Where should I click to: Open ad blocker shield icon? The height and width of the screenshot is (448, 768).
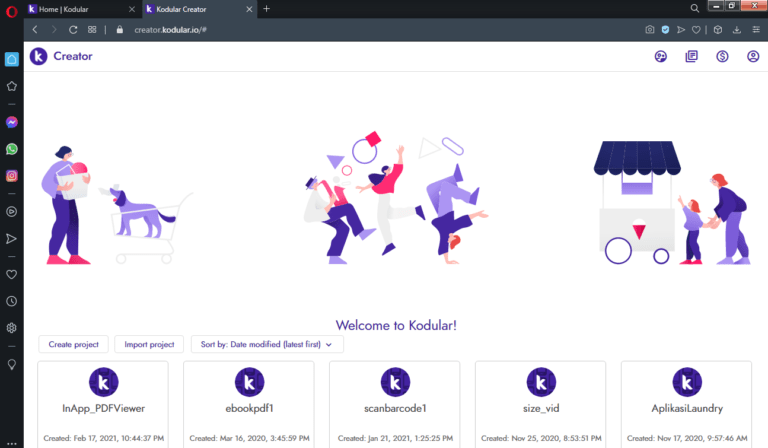(665, 30)
